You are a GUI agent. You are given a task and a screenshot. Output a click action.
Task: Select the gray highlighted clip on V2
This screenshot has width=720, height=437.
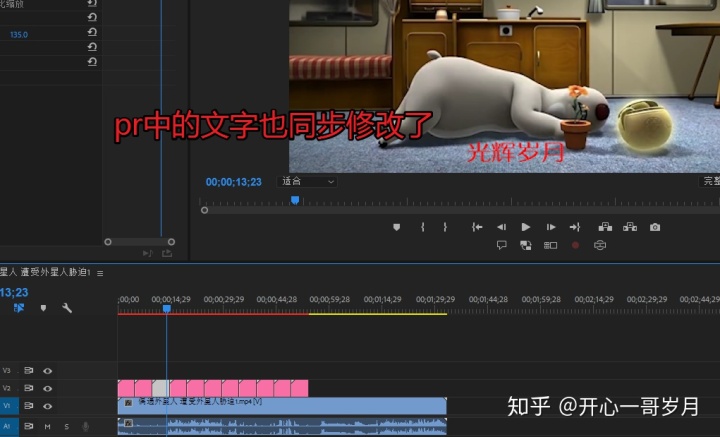(x=160, y=388)
